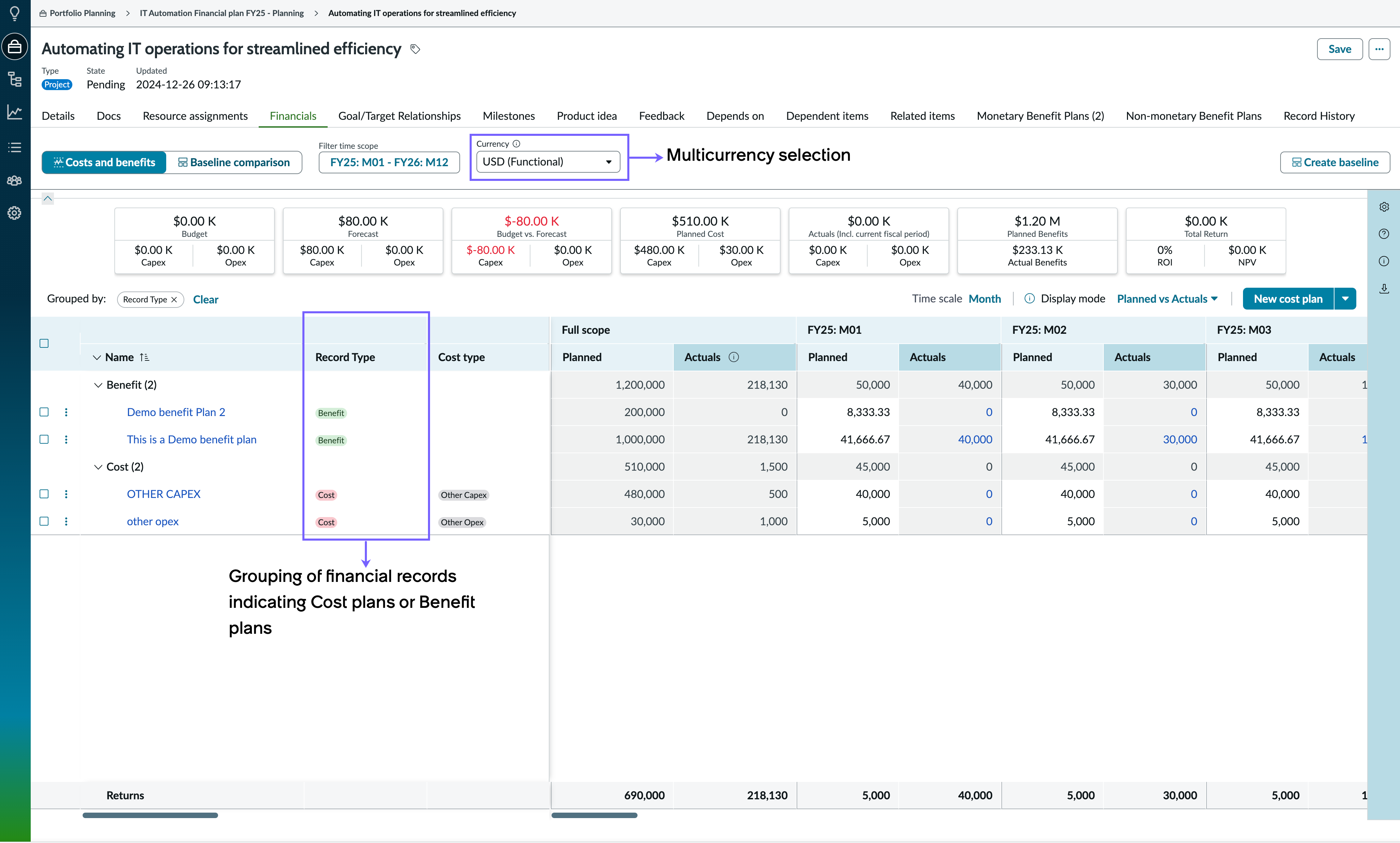The width and height of the screenshot is (1400, 843).
Task: Open table settings gear on right panel
Action: pos(1384,207)
